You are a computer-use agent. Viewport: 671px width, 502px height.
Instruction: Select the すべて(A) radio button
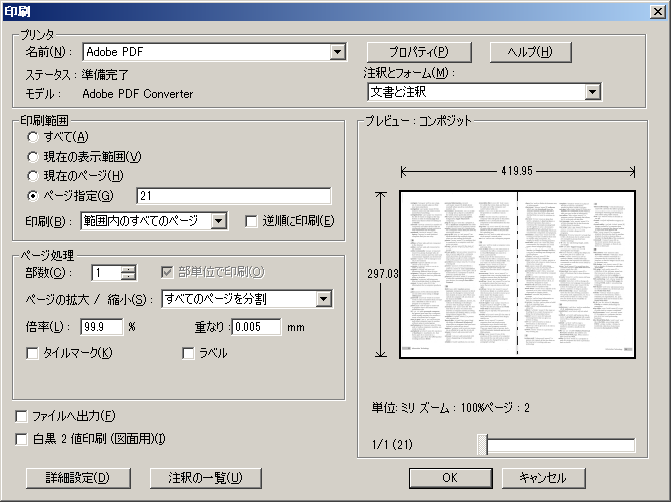(x=34, y=137)
